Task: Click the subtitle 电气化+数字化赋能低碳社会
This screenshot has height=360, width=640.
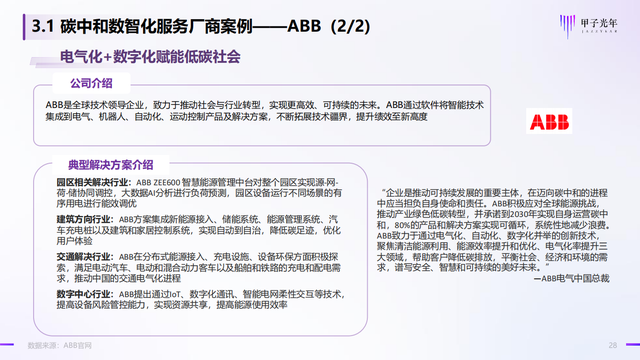Action: pyautogui.click(x=150, y=57)
